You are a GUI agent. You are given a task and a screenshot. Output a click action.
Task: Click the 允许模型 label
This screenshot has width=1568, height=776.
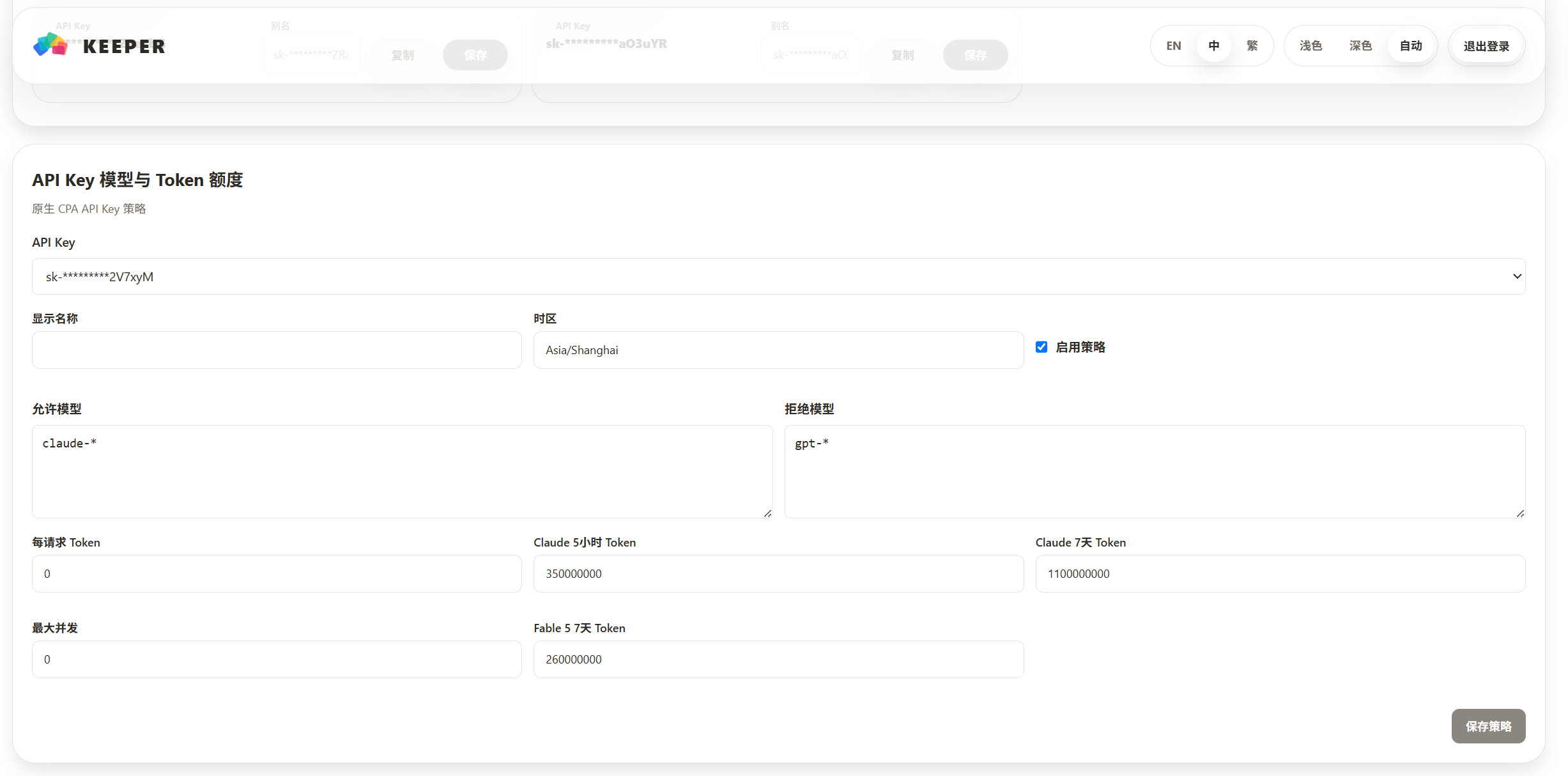pyautogui.click(x=57, y=409)
